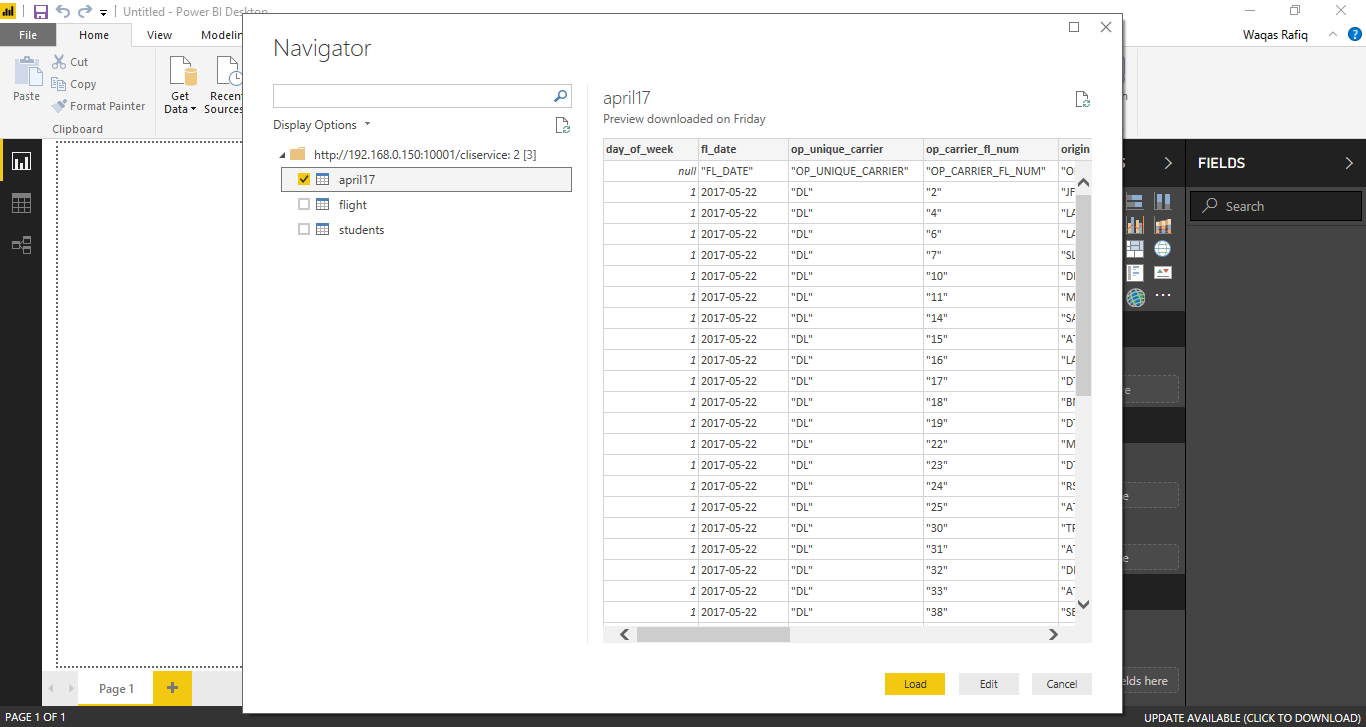Save the report with the floppy disk icon

tap(41, 12)
